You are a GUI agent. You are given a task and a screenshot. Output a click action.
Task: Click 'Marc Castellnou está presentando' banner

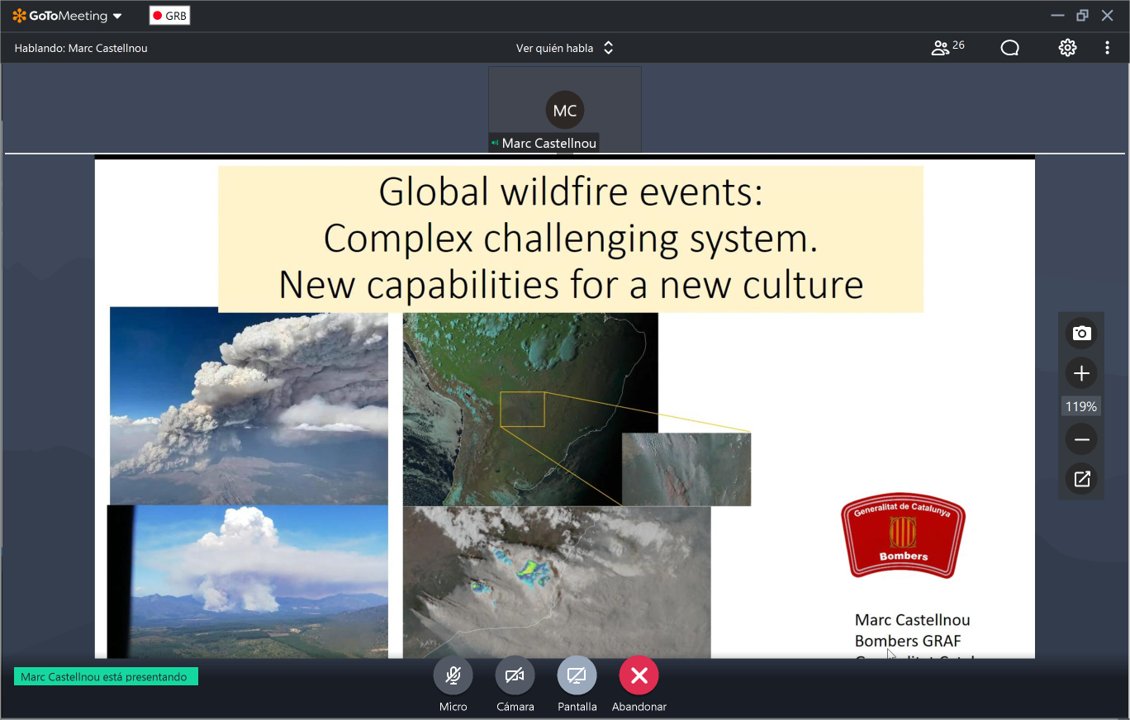105,677
